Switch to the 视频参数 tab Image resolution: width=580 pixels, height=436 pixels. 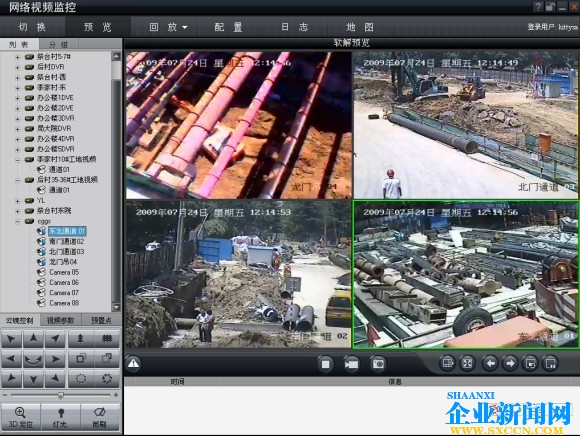coord(60,321)
